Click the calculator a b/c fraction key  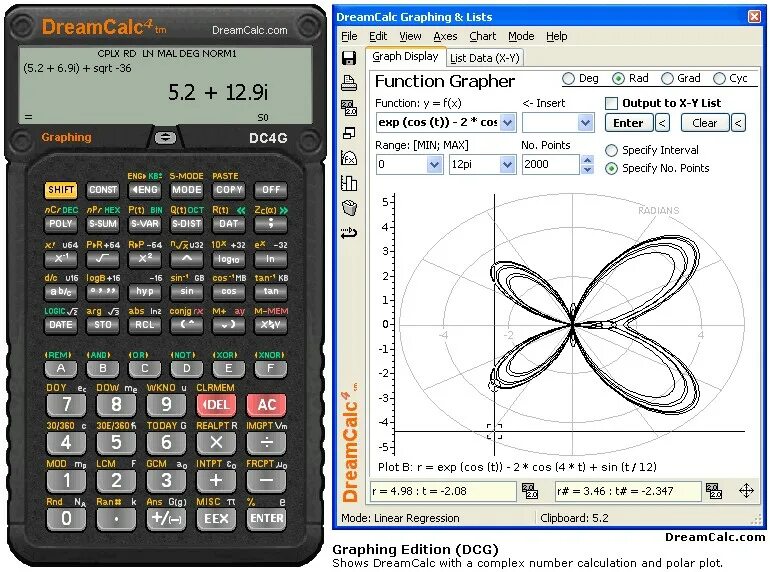61,291
